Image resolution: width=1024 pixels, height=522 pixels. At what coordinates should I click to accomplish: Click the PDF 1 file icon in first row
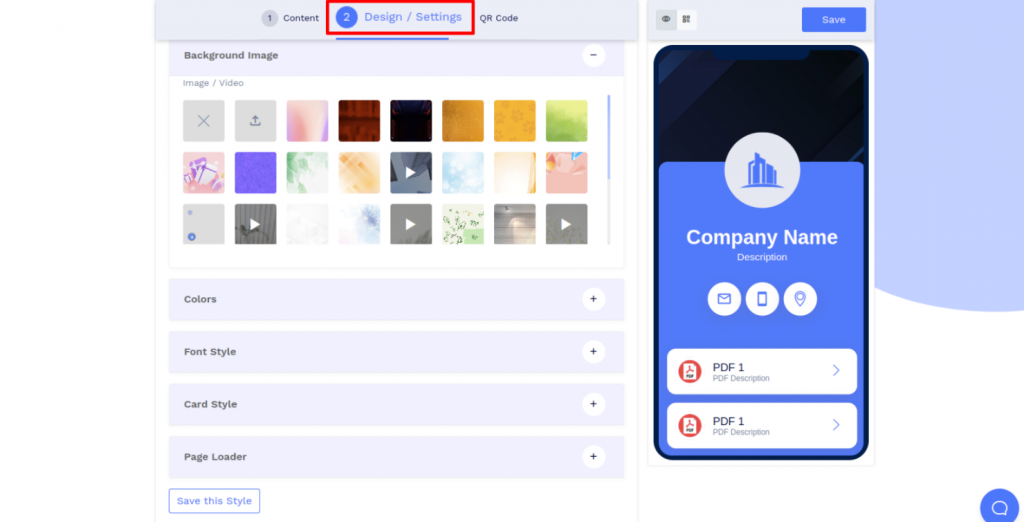690,372
